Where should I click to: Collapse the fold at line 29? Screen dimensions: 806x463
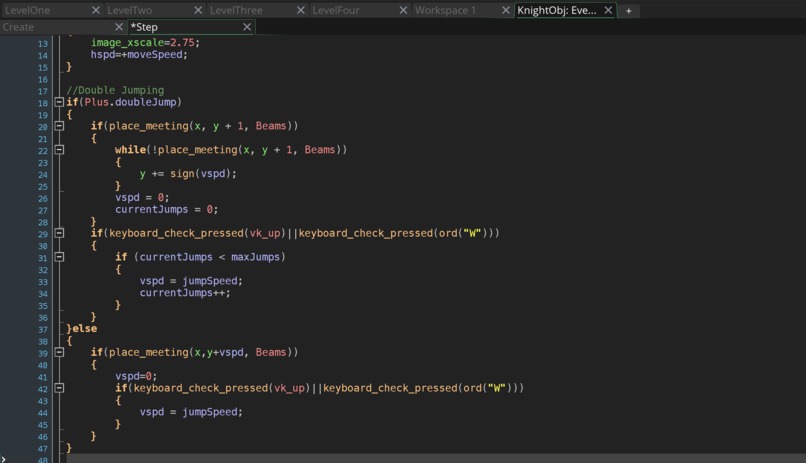(x=59, y=233)
